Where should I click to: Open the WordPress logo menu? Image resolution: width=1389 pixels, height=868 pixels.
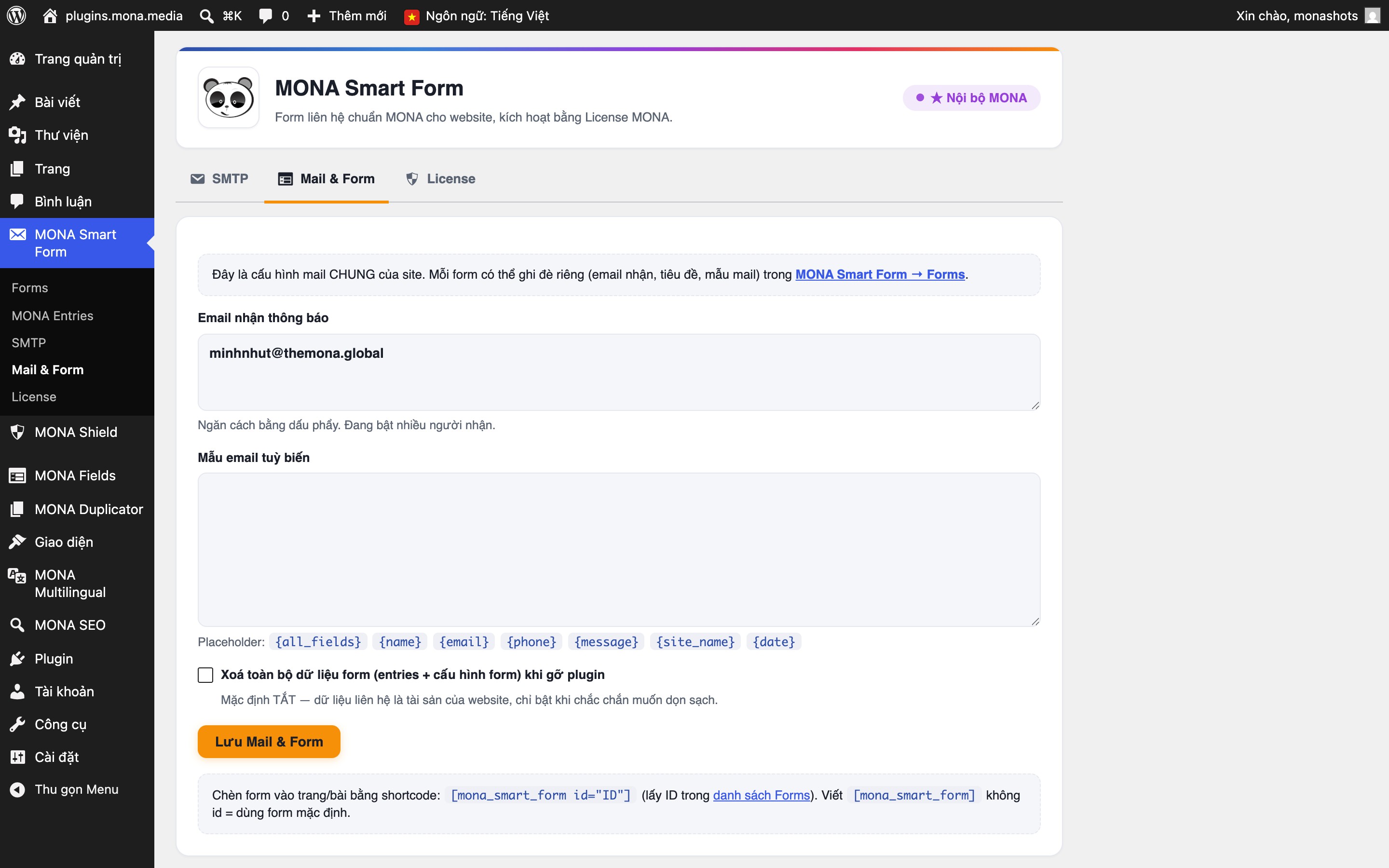pos(17,15)
